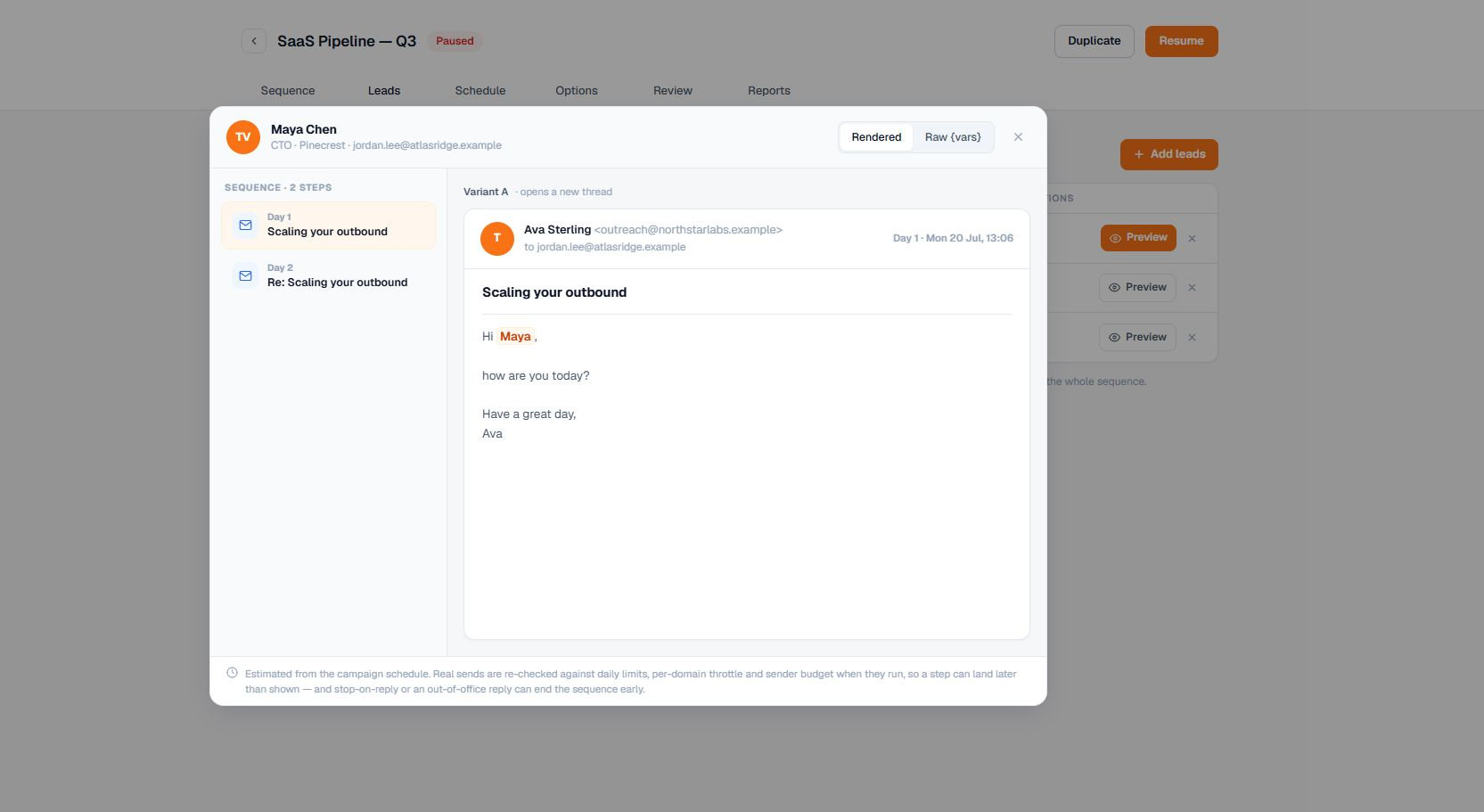Click Ava Sterling's sender avatar T

[497, 238]
